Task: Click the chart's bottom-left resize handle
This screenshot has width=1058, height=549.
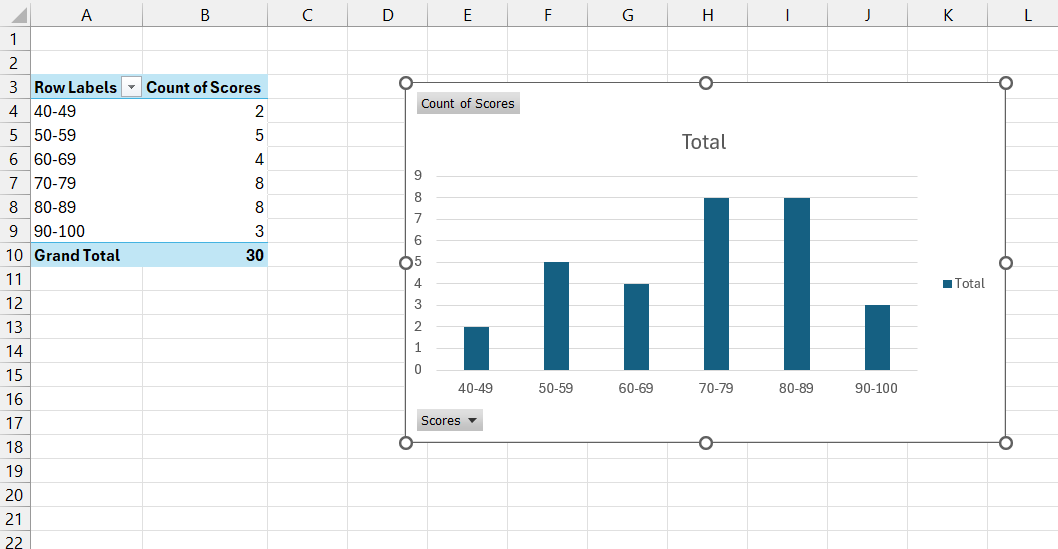Action: (406, 442)
